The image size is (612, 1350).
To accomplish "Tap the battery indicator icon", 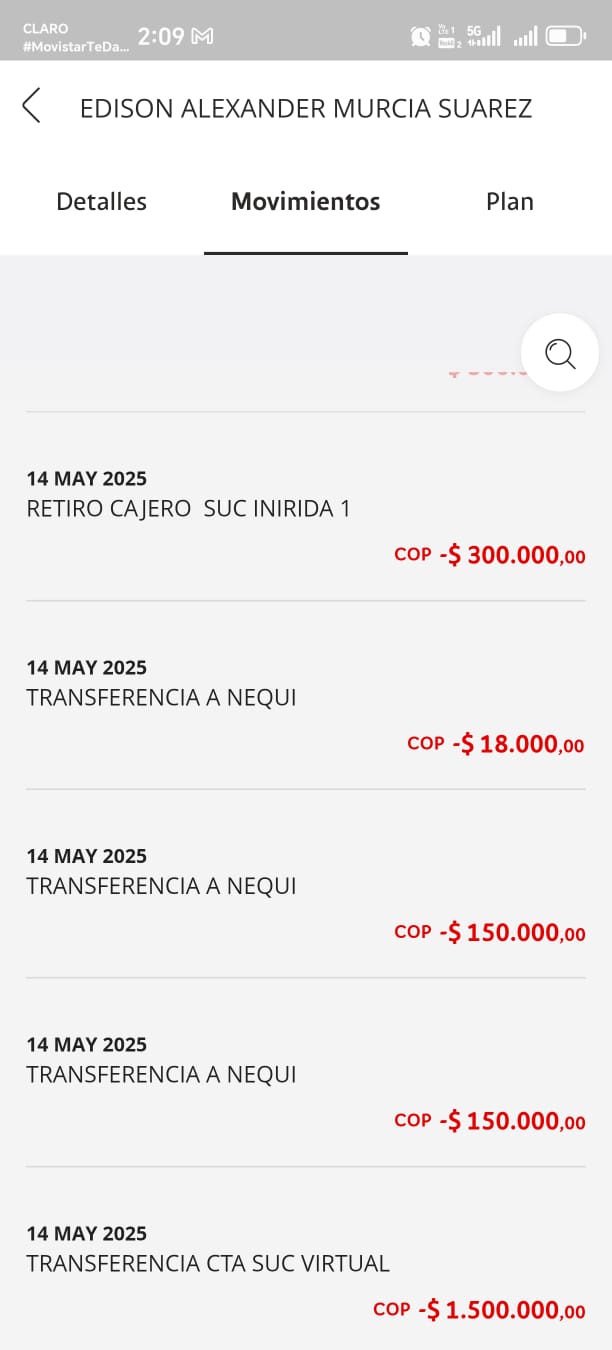I will pos(565,37).
